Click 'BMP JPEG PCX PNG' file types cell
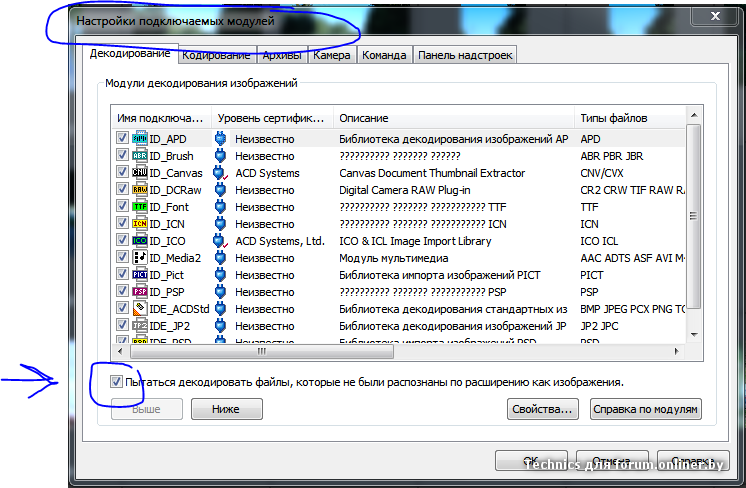 [x=632, y=309]
